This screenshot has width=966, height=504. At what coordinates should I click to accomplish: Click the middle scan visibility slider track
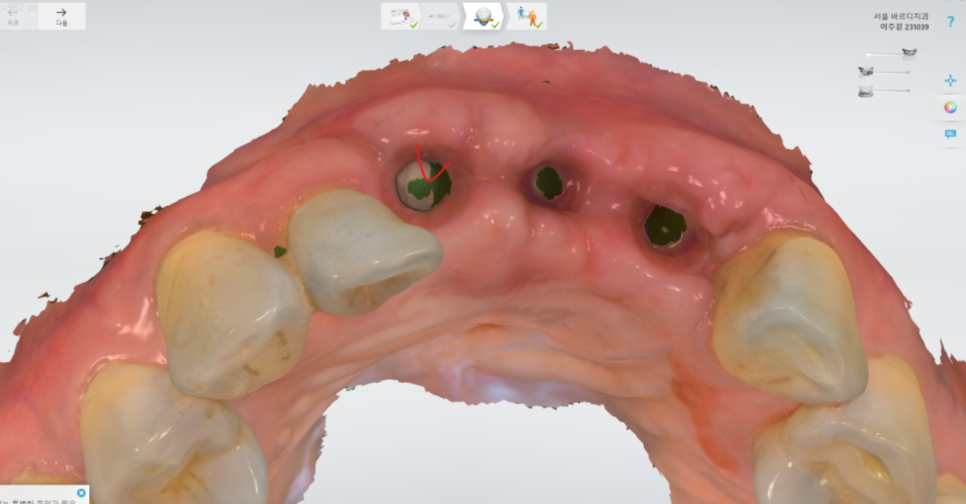892,72
